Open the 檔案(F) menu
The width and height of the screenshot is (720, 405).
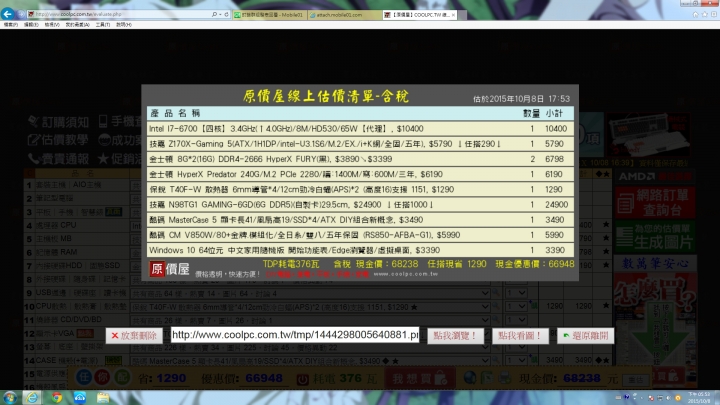click(x=10, y=25)
